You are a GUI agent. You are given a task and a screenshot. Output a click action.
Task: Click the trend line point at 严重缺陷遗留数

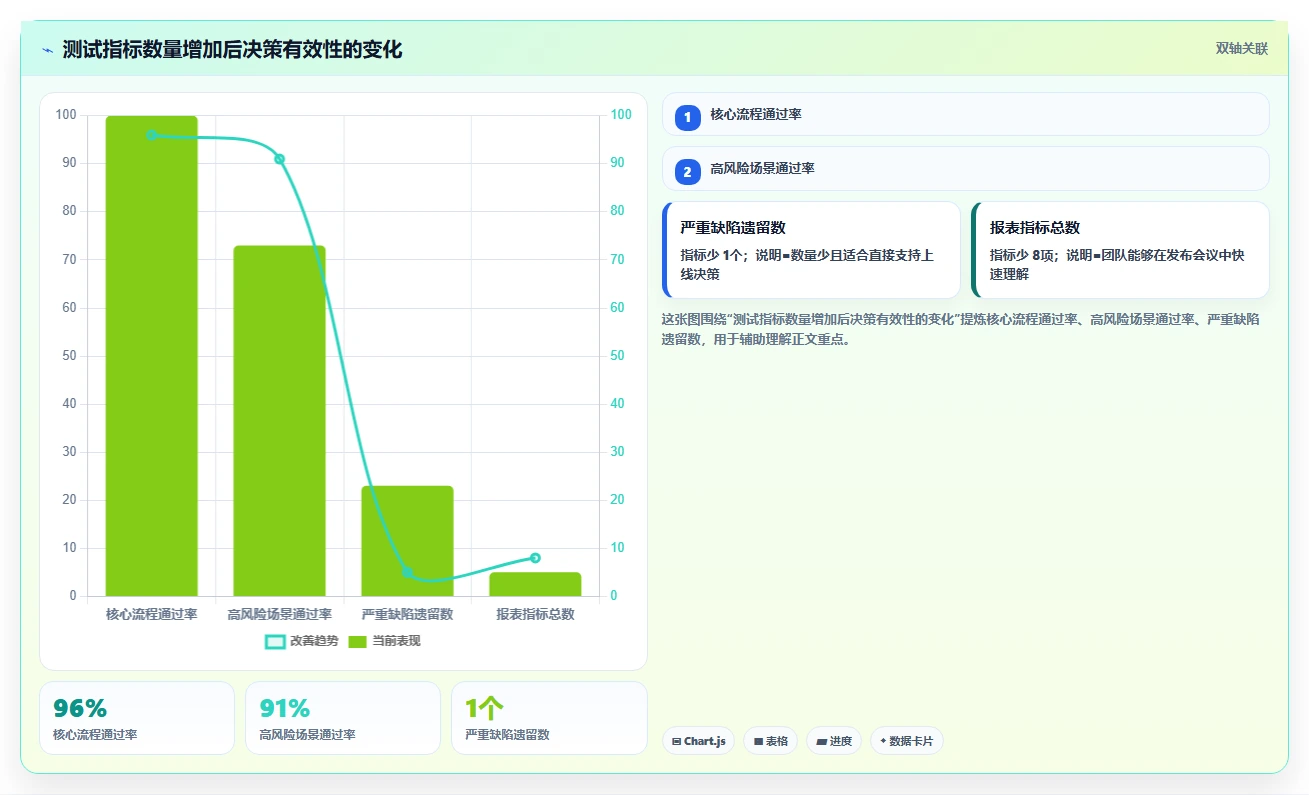pyautogui.click(x=407, y=572)
